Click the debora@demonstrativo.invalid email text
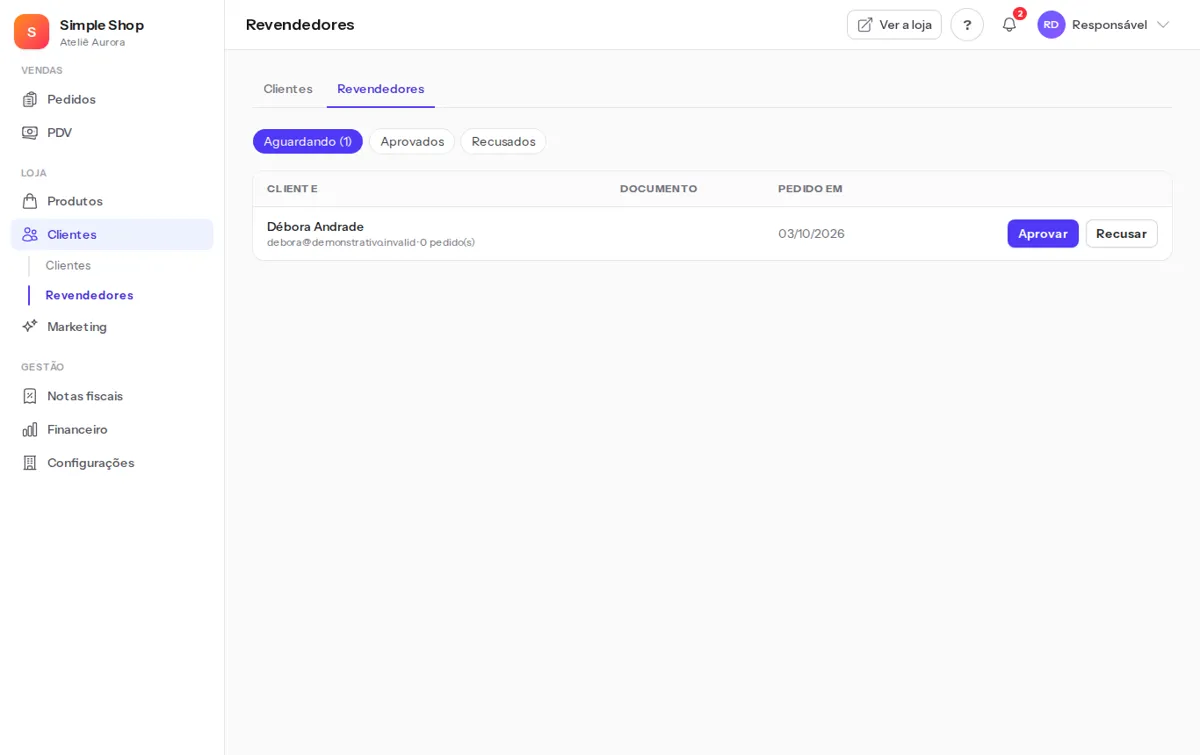This screenshot has width=1200, height=755. pos(341,242)
